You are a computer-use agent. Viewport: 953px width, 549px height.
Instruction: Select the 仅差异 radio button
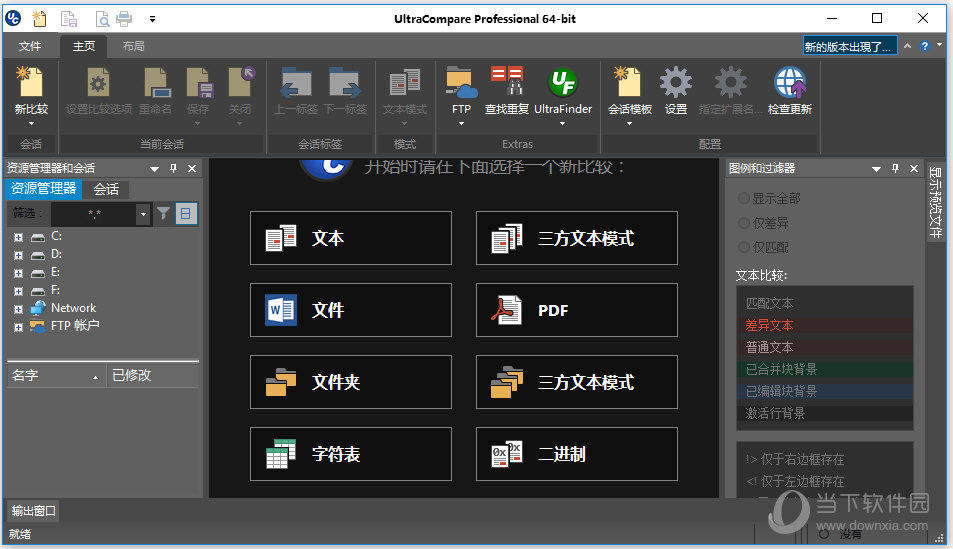click(x=743, y=223)
